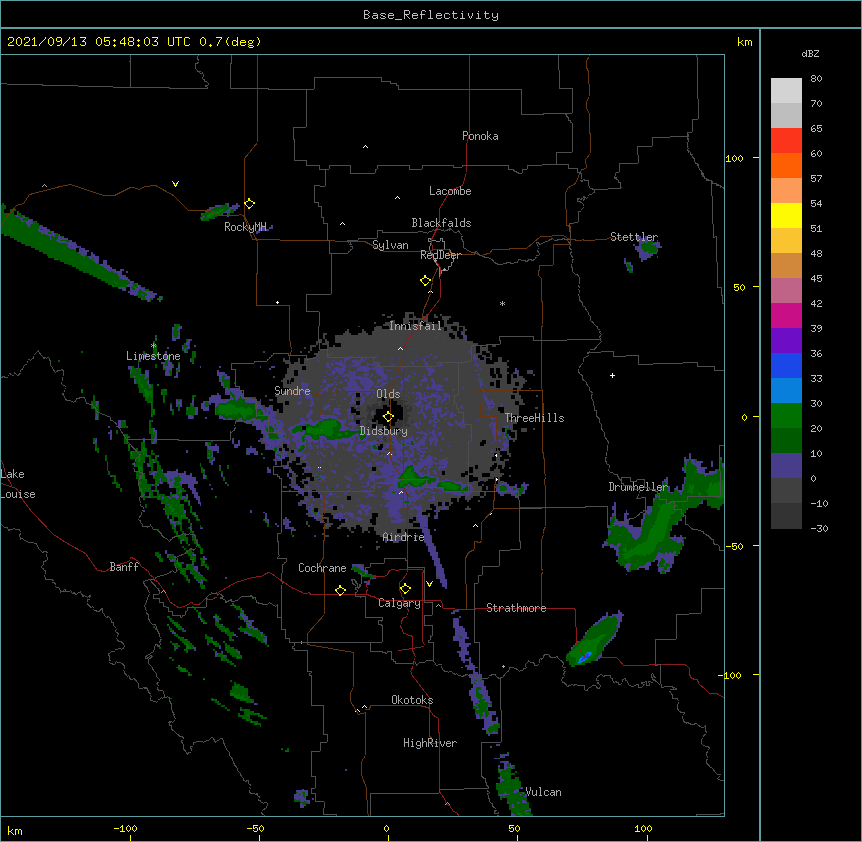
Task: Click the yellow V marker northwest of RockyMH
Action: coord(175,184)
